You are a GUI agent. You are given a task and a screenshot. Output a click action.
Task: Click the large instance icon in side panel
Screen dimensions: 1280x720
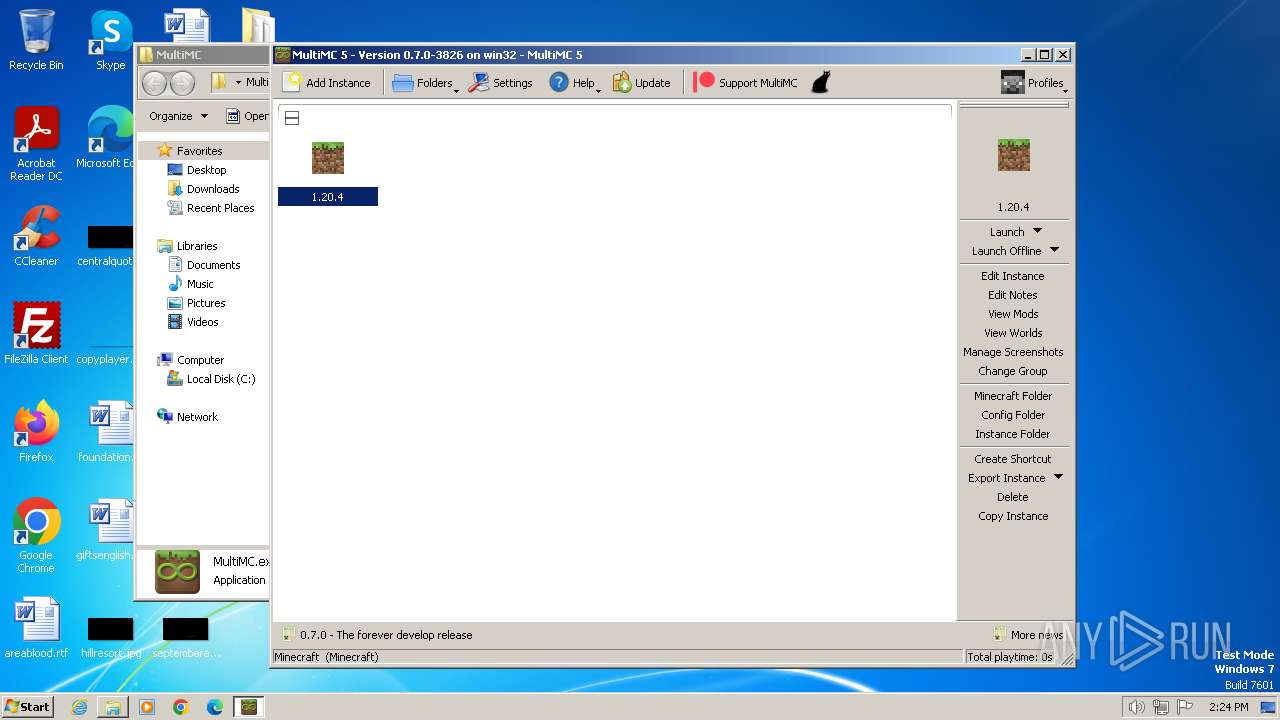click(1013, 155)
